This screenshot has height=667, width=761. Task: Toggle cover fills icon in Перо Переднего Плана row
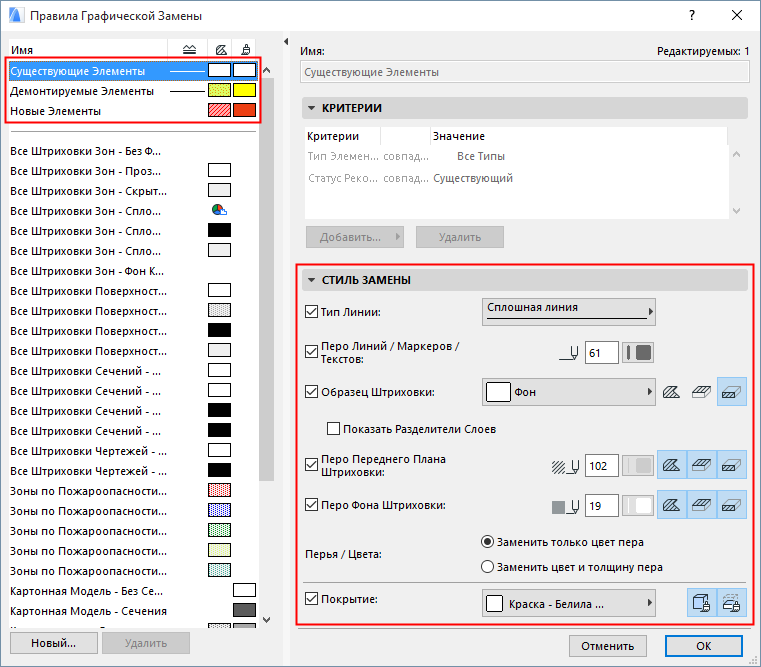click(701, 465)
